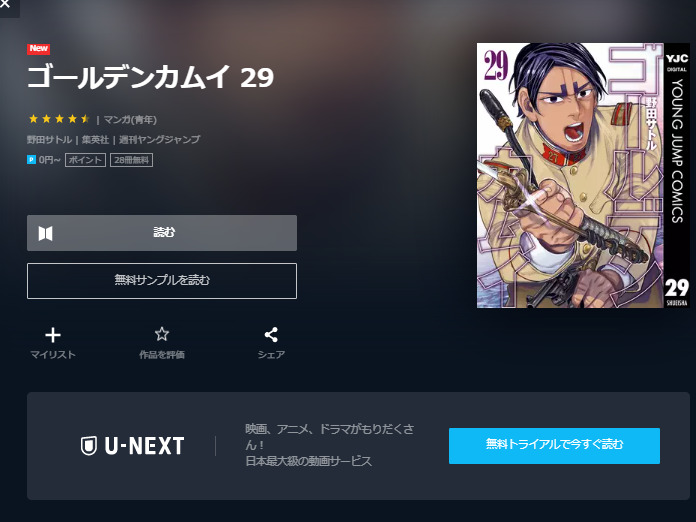Open magazine link 週刊ヤングジャンプ
The image size is (696, 522).
tap(159, 140)
